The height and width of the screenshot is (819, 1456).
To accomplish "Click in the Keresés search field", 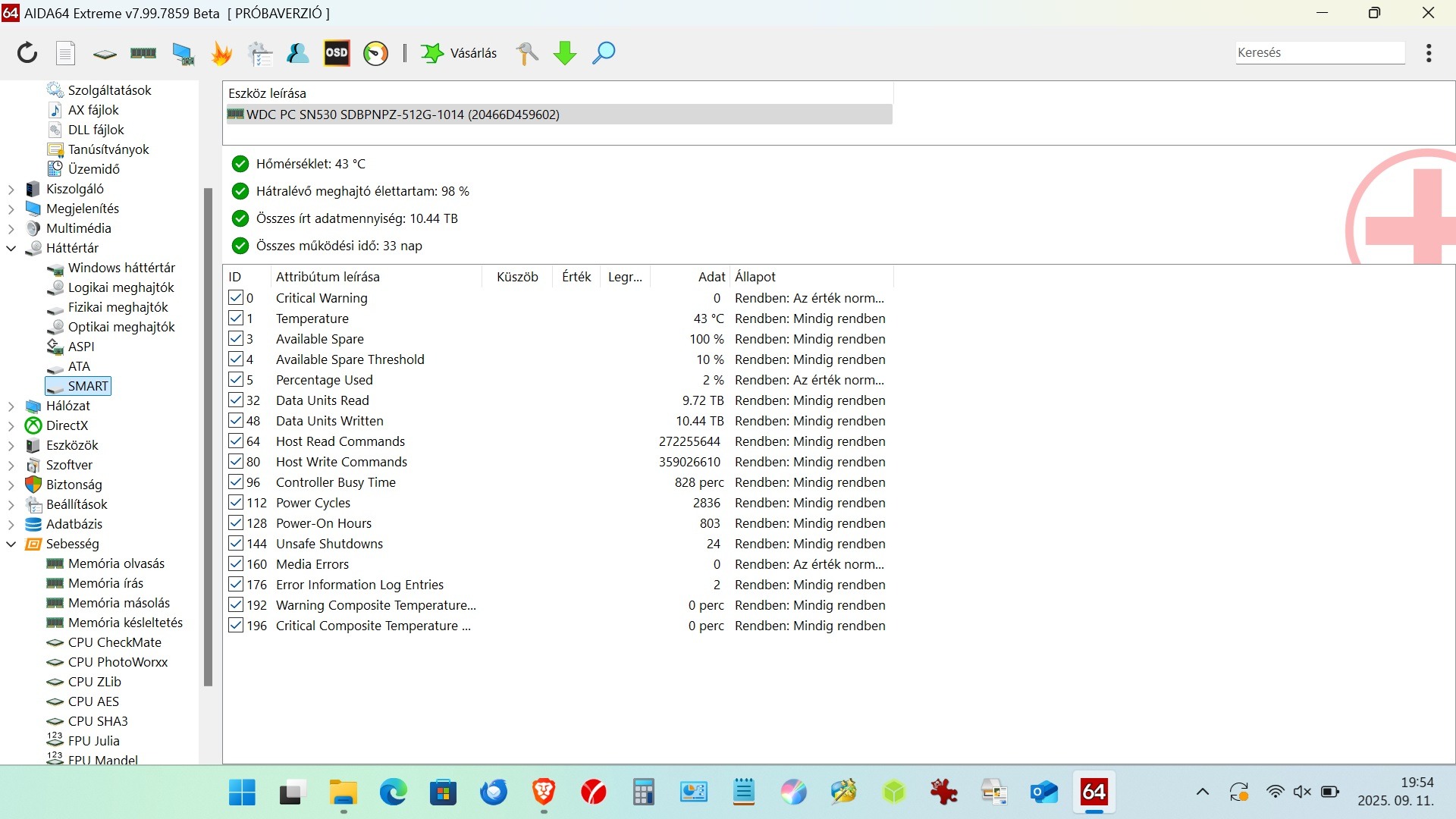I will (1319, 52).
